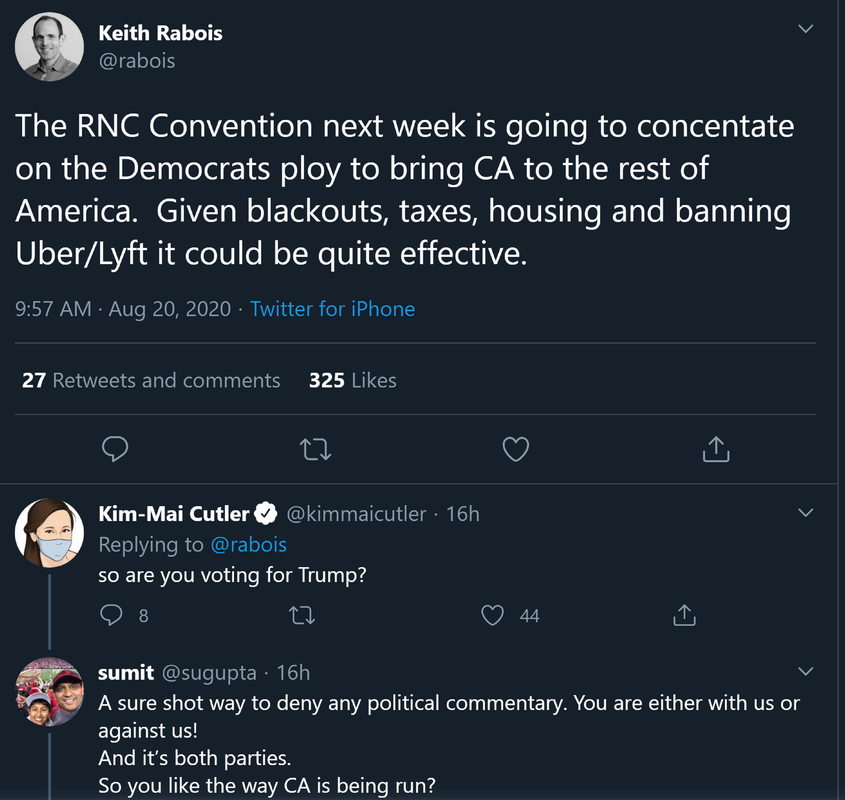Share the main RNC Convention tweet
This screenshot has height=800, width=845.
coord(715,449)
